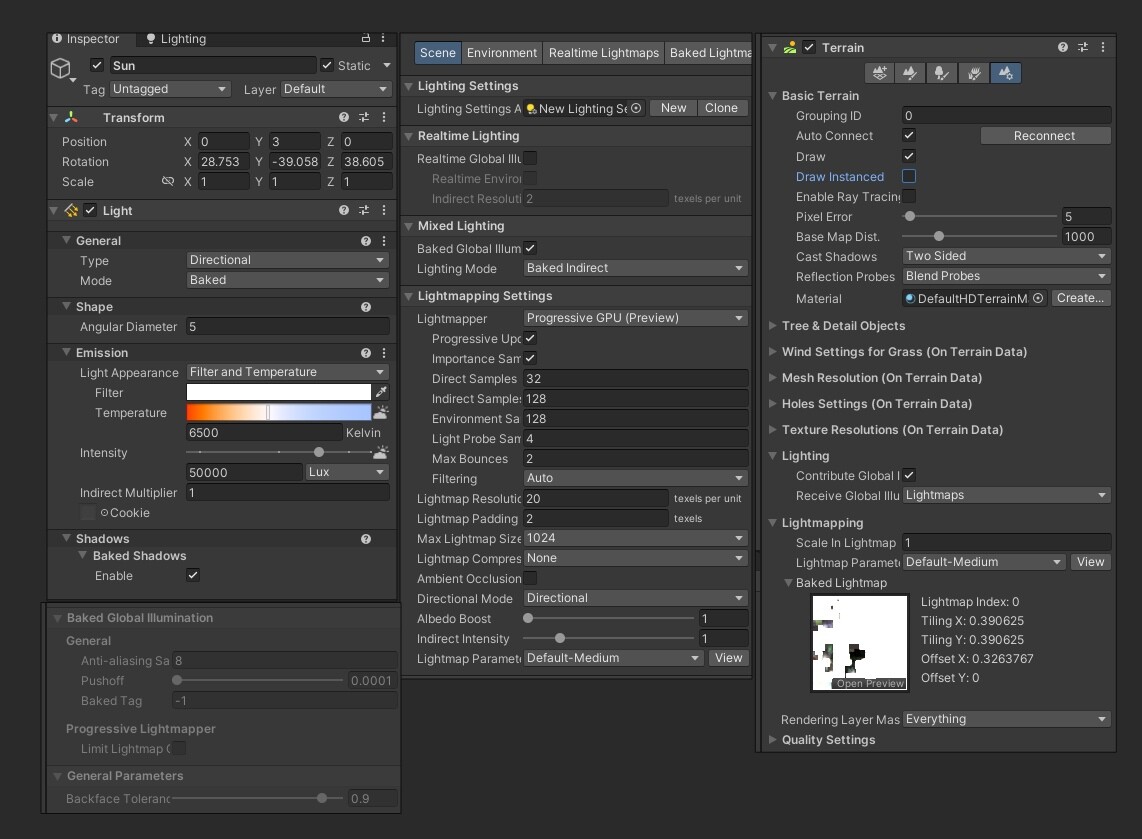The width and height of the screenshot is (1142, 839).
Task: Switch to the Realtime Lightmaps tab
Action: 604,53
